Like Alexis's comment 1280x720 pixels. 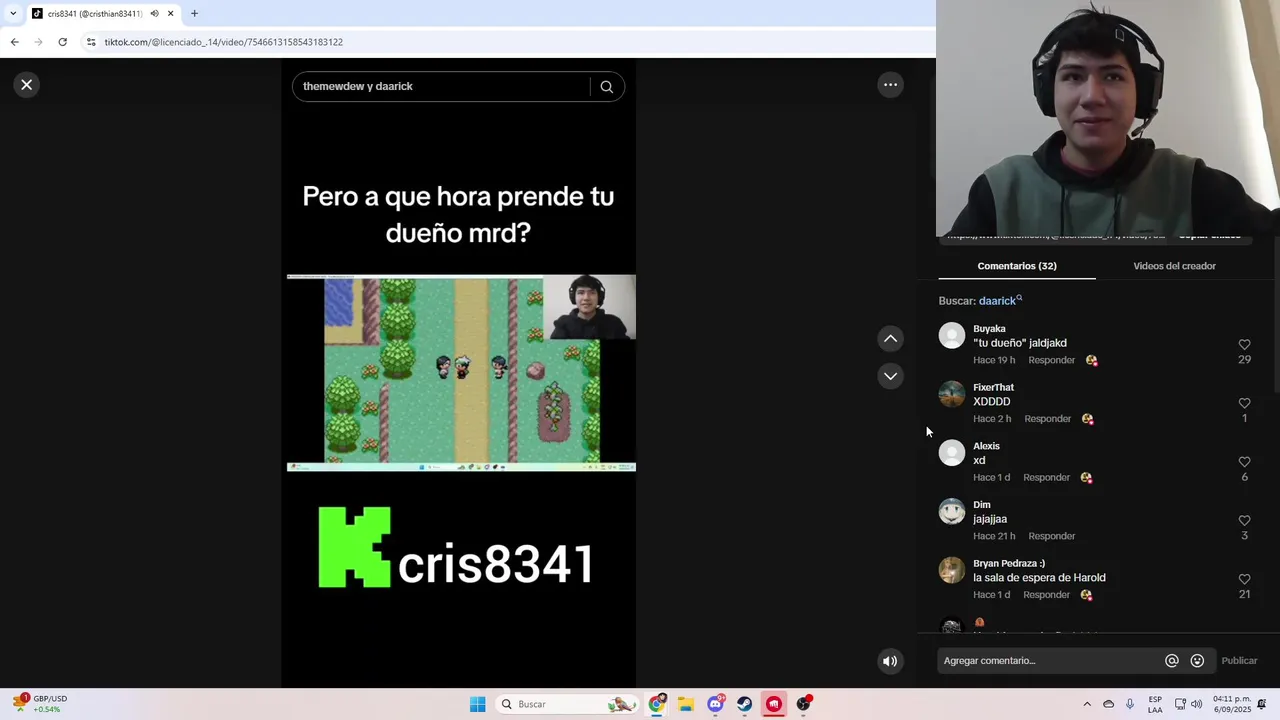pos(1244,462)
